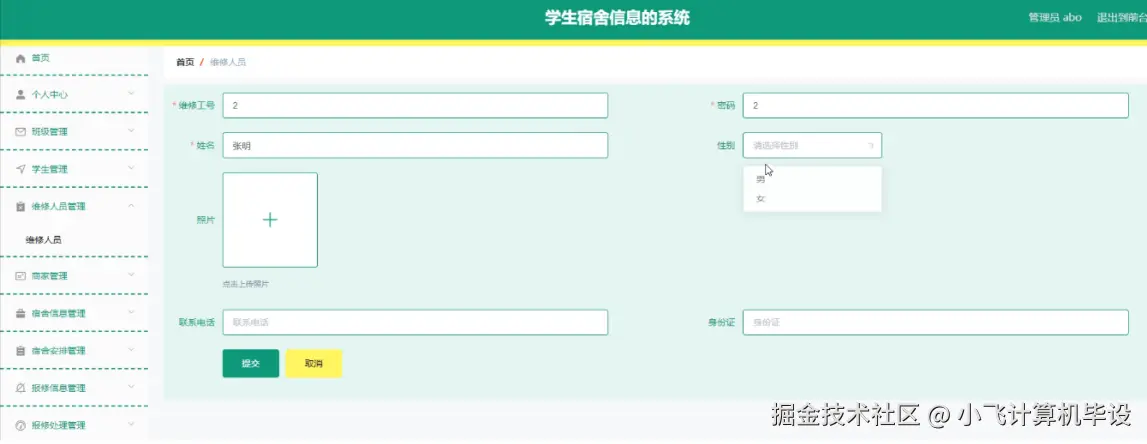Submit the form with 提交 button

[x=251, y=364]
